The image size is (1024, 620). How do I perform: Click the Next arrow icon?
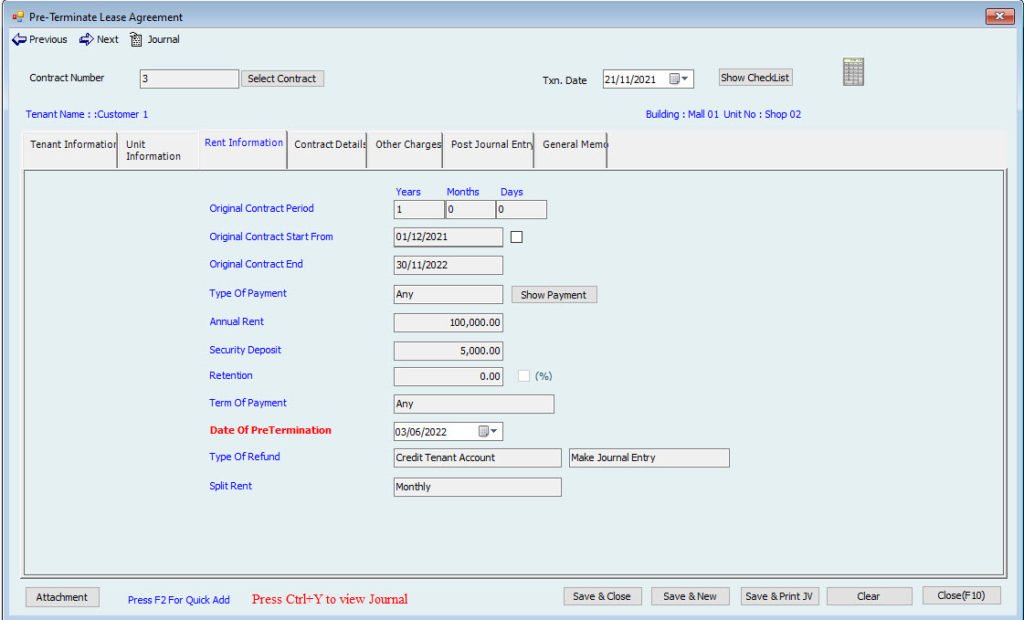click(x=86, y=40)
